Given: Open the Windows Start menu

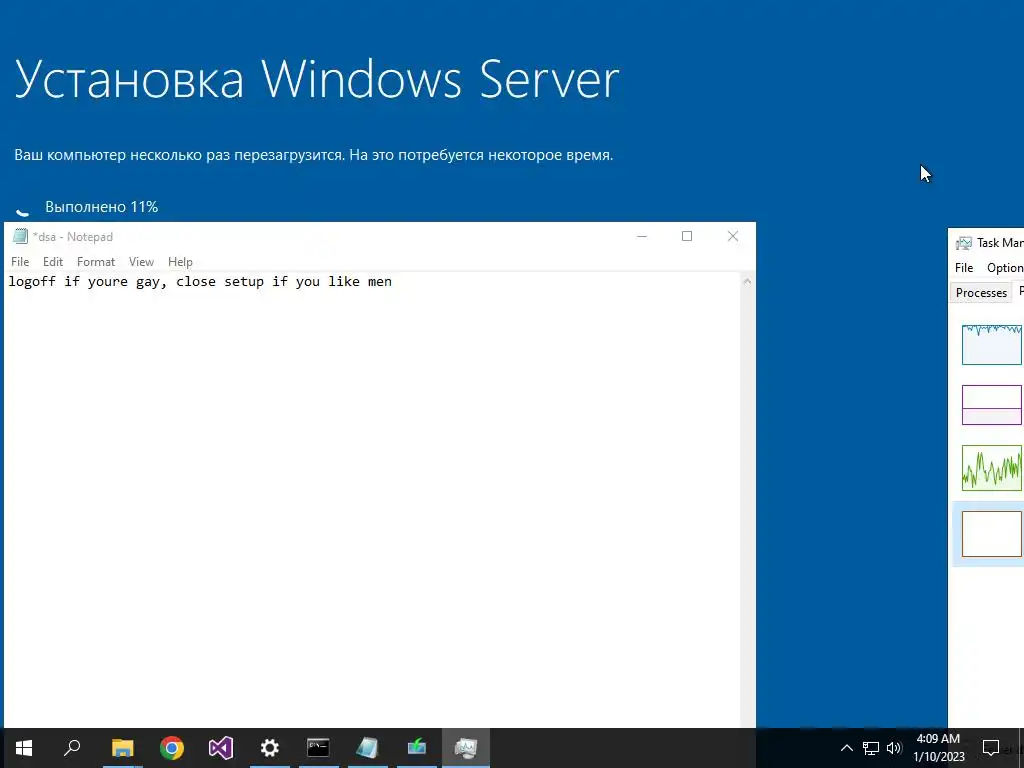Looking at the screenshot, I should click(24, 748).
